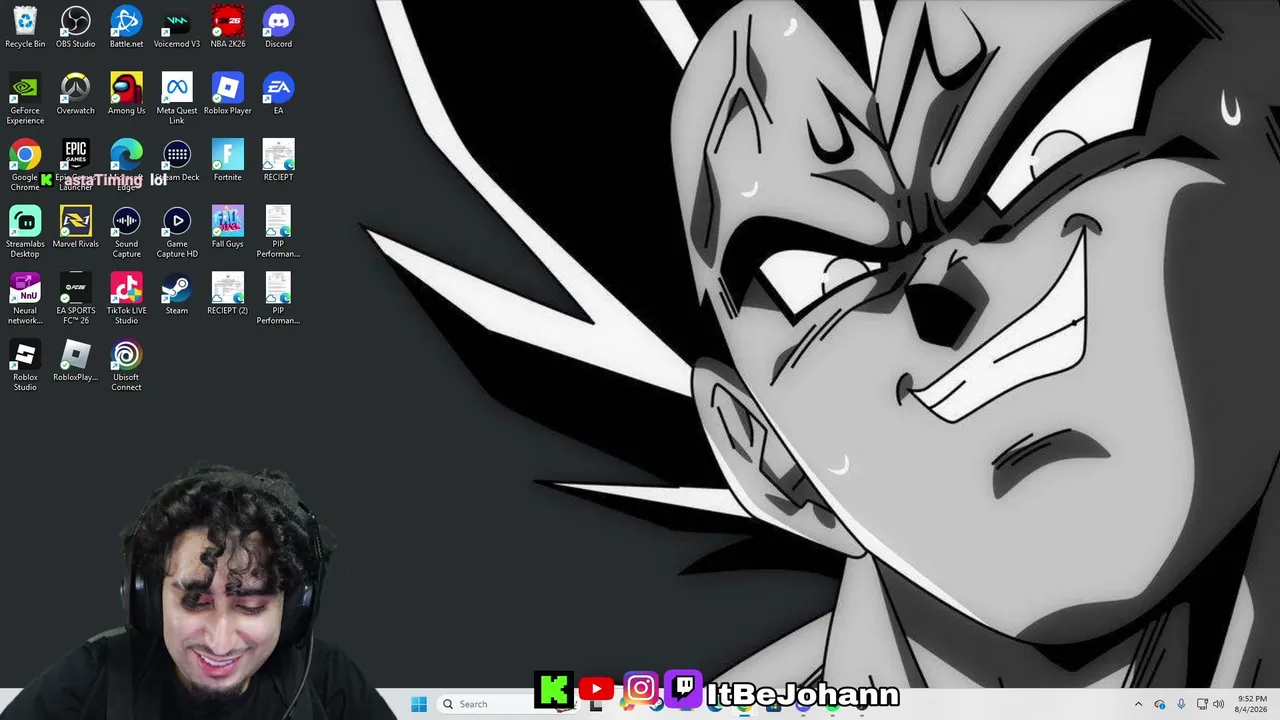Launch OBS Studio from the desktop
1280x720 pixels.
76,27
